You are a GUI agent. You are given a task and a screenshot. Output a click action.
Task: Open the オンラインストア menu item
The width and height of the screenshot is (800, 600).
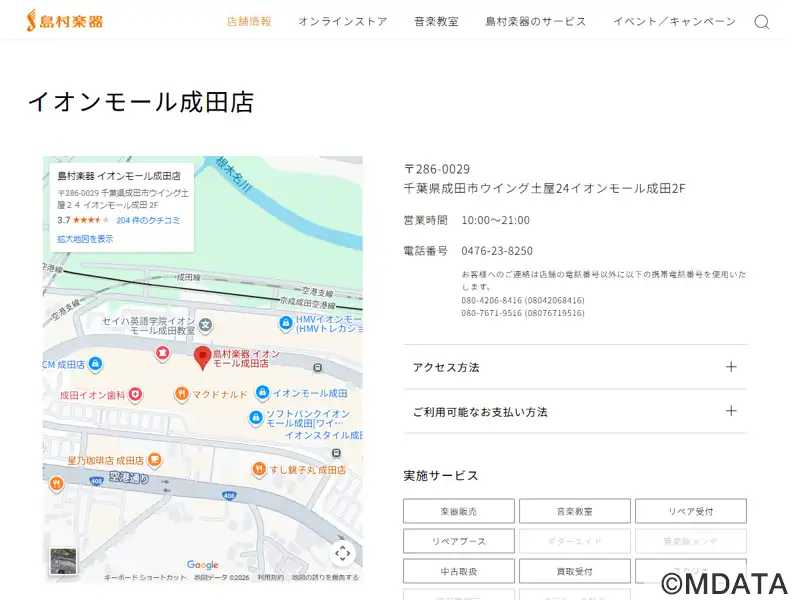pos(342,21)
